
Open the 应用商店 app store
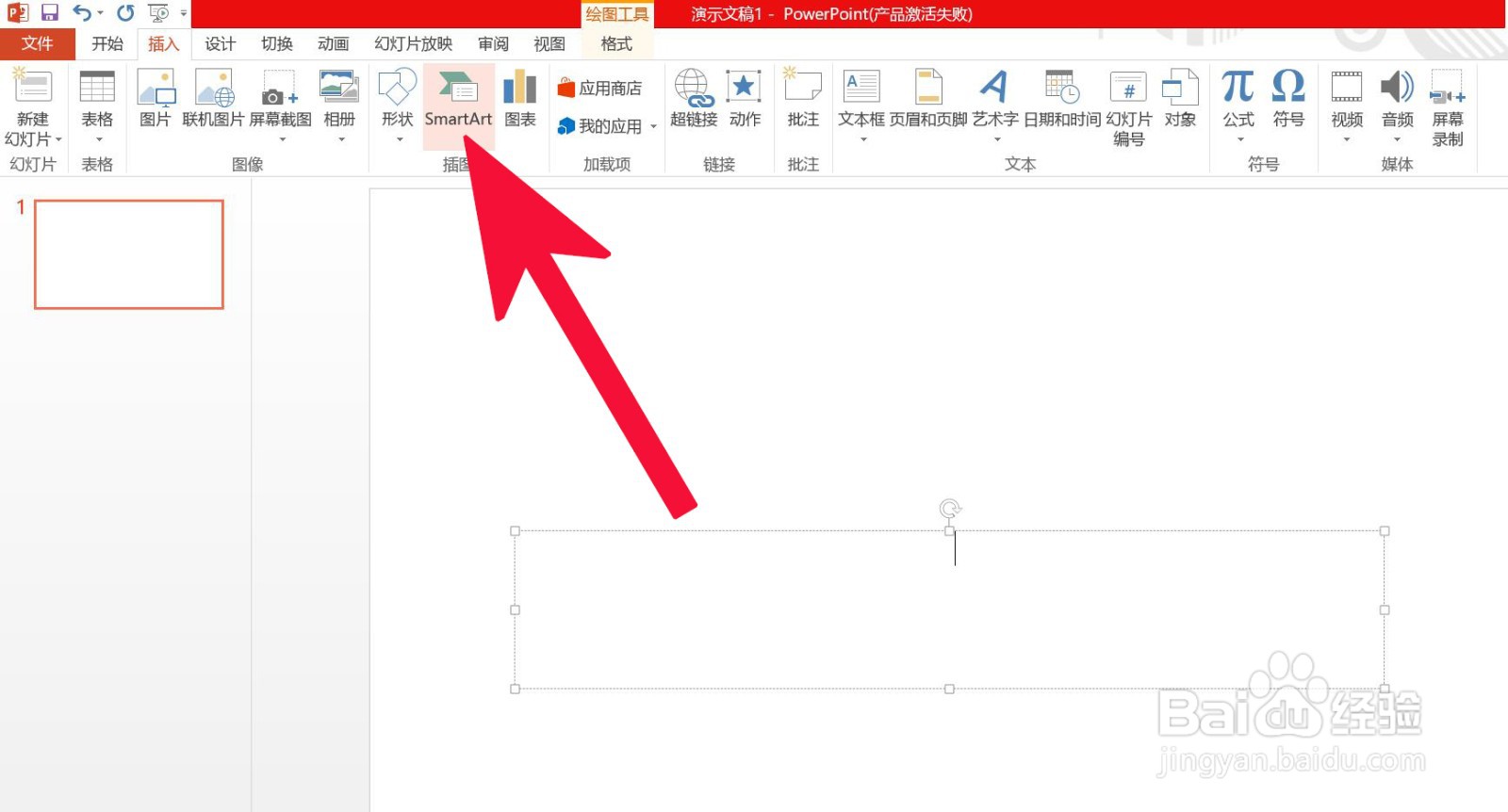599,89
